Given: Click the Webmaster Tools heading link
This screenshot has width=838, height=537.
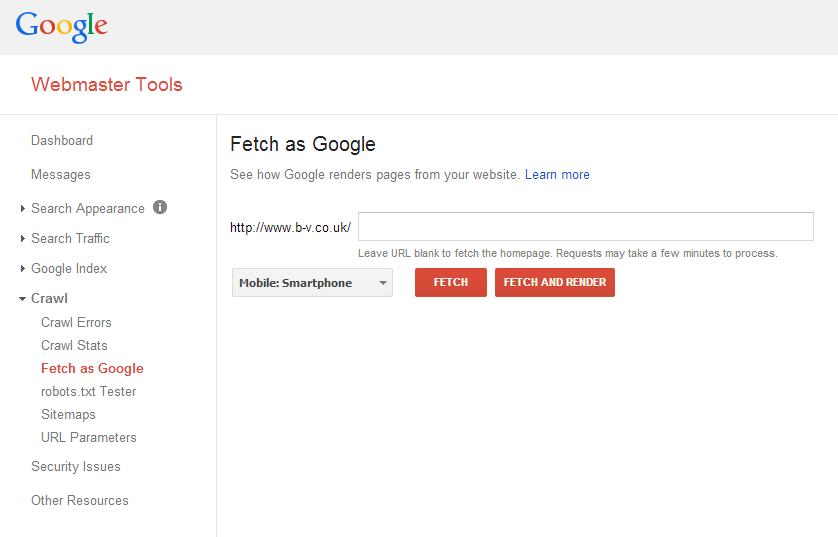Looking at the screenshot, I should click(107, 84).
